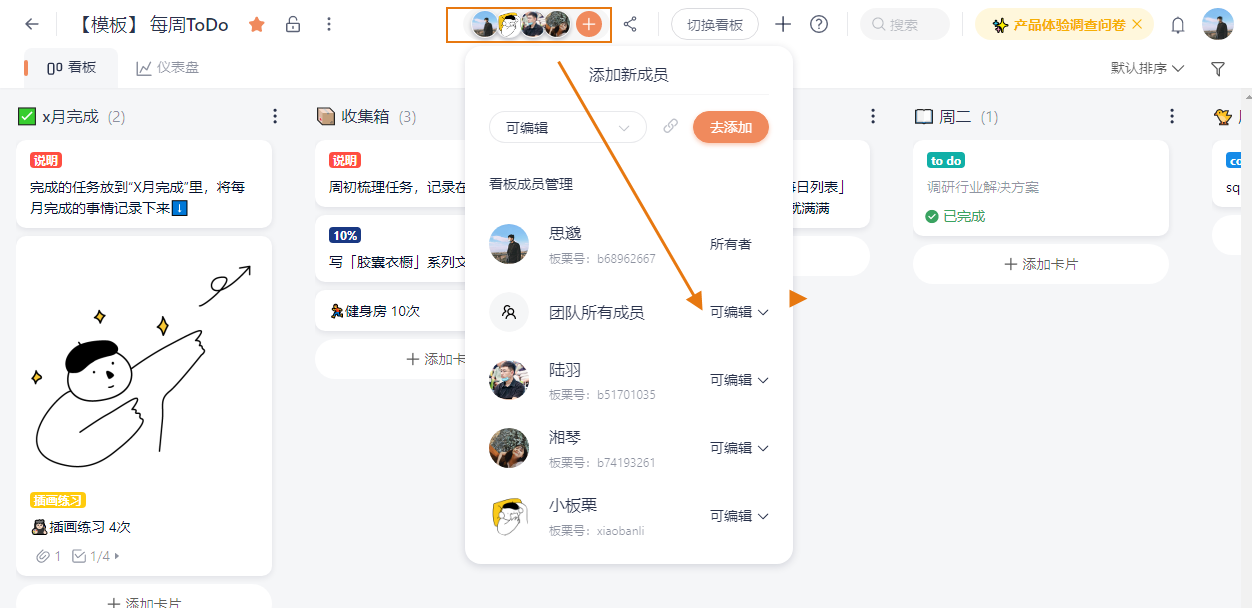1252x608 pixels.
Task: Expand the 可编辑 permission combo box
Action: [567, 127]
